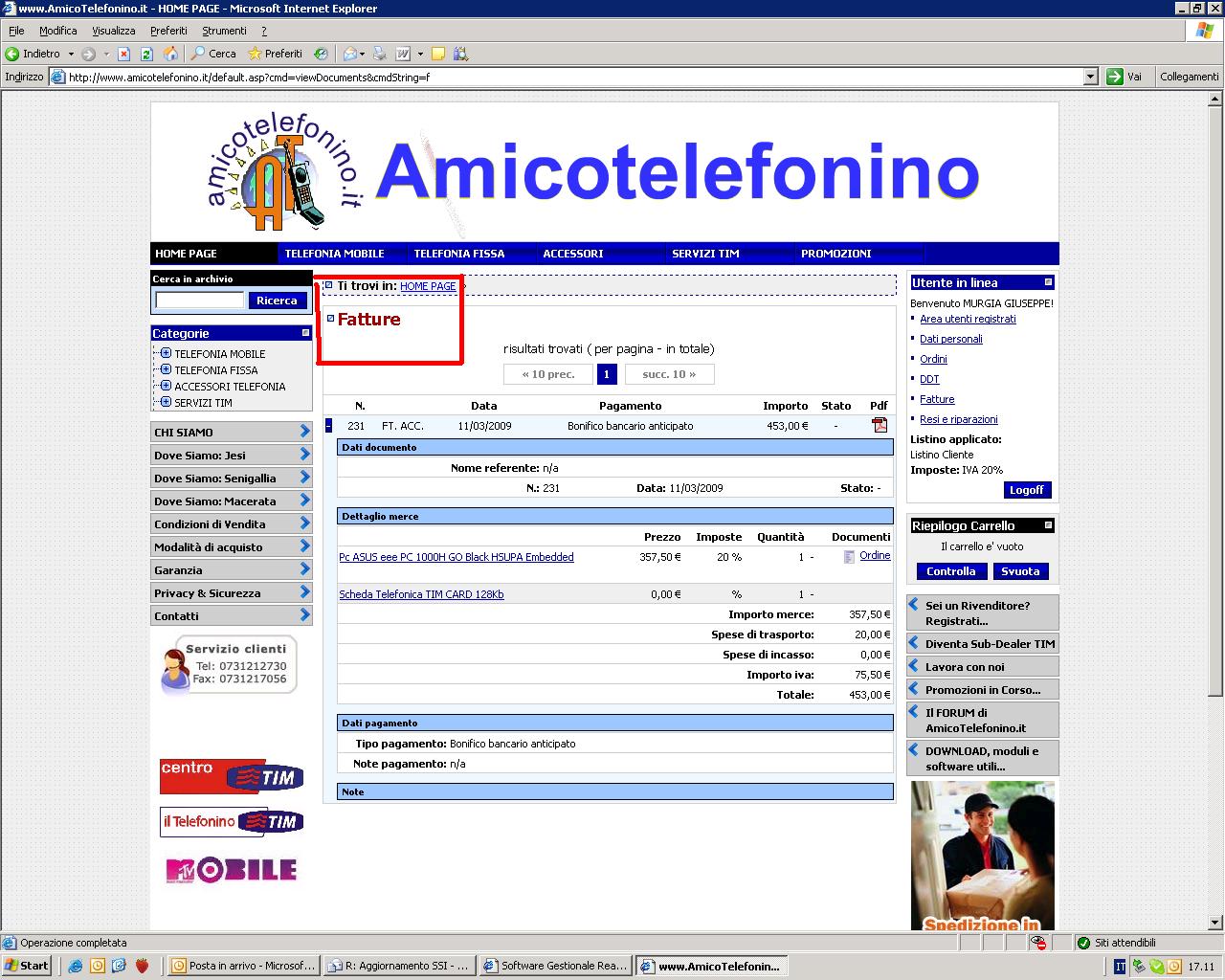Click the Start button
The width and height of the screenshot is (1225, 980).
[x=27, y=966]
